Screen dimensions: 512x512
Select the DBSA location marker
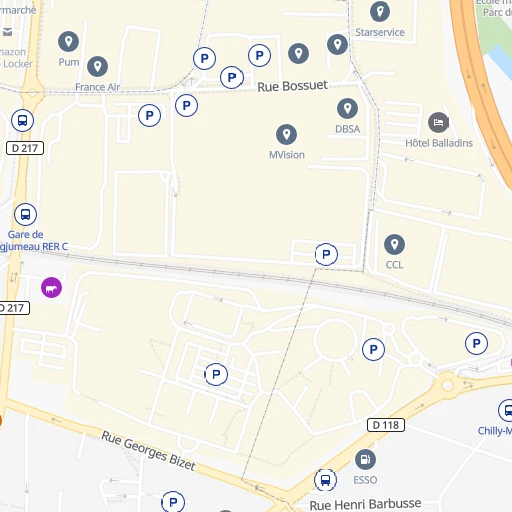(x=347, y=109)
